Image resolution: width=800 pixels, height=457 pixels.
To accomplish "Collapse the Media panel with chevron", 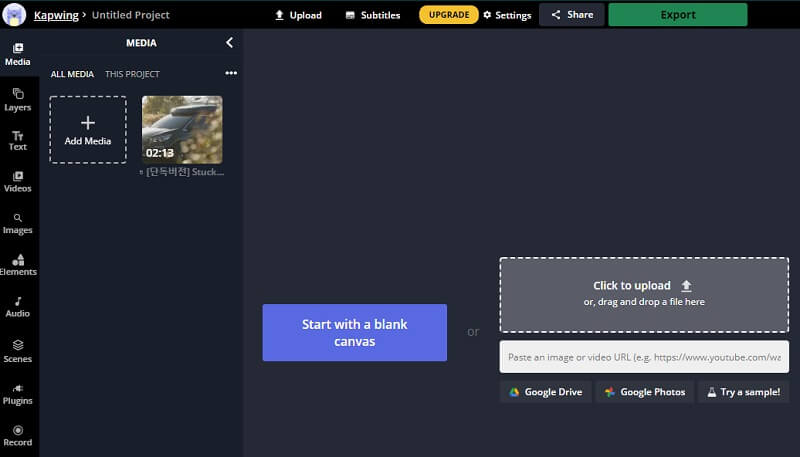I will click(229, 43).
